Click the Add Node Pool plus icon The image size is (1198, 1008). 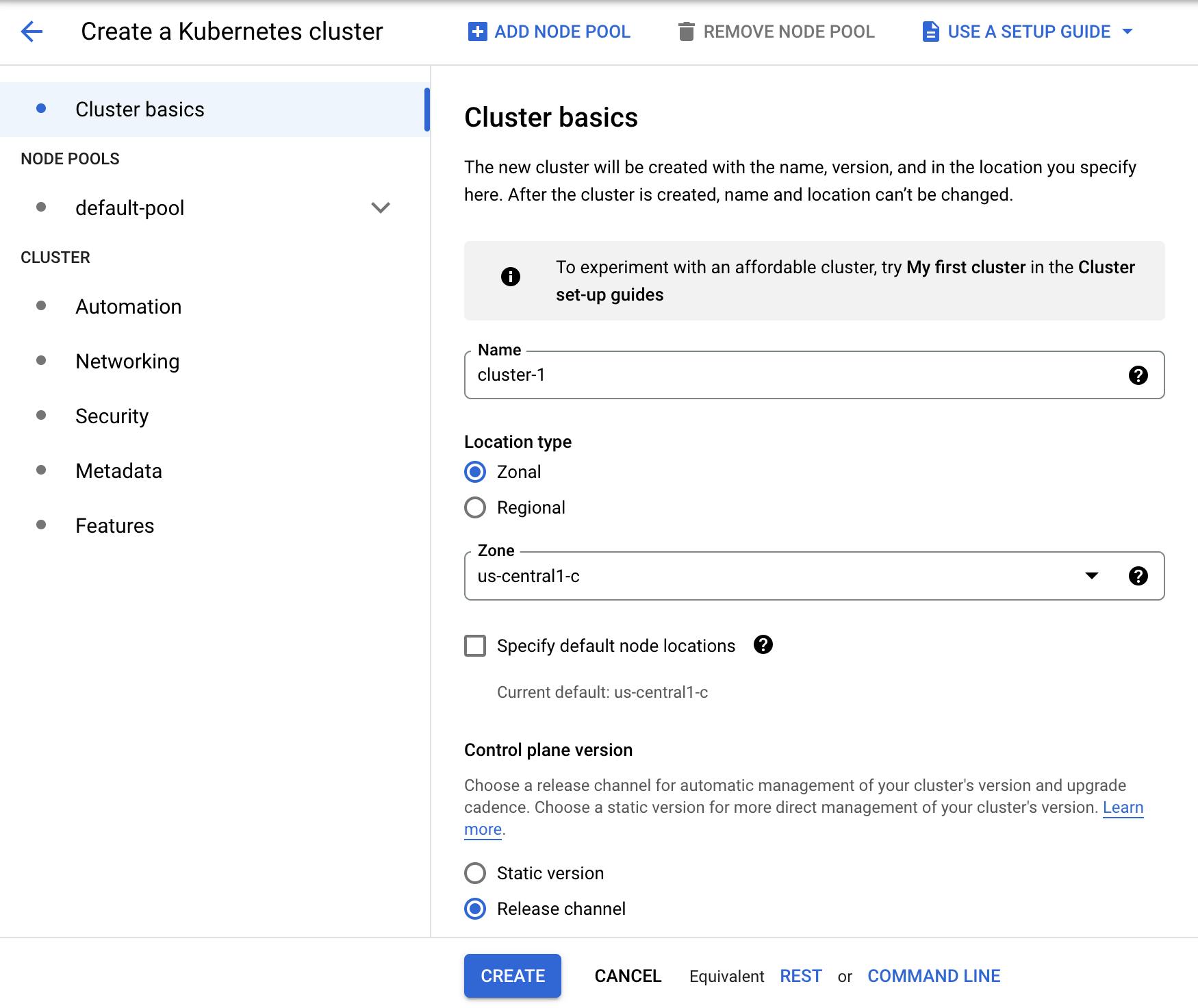[477, 32]
